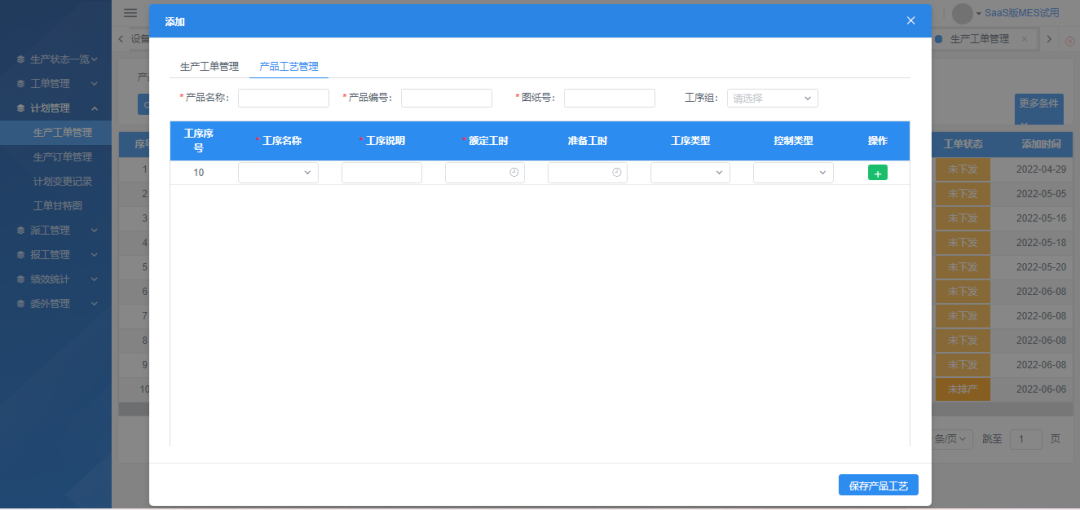The height and width of the screenshot is (510, 1080).
Task: Collapse the 计划管理 sidebar menu
Action: pyautogui.click(x=56, y=108)
